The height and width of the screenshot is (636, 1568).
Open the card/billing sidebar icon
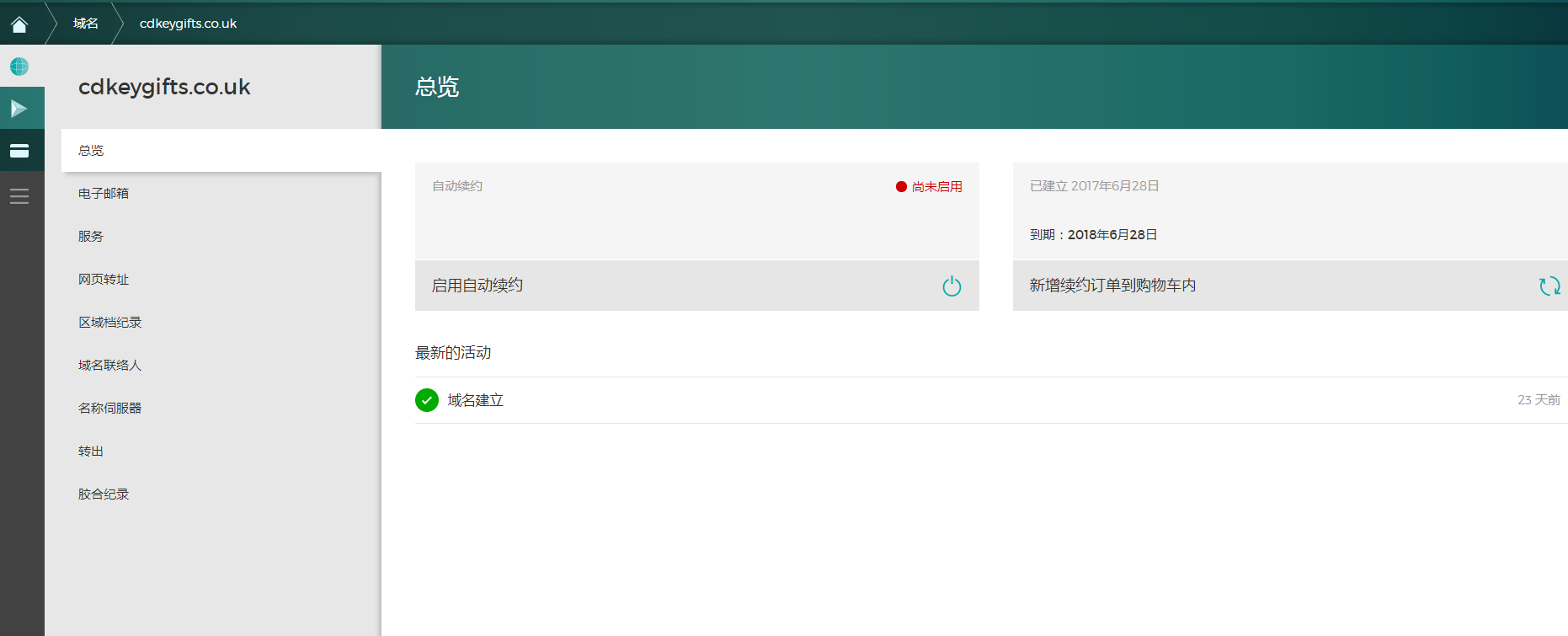click(19, 151)
